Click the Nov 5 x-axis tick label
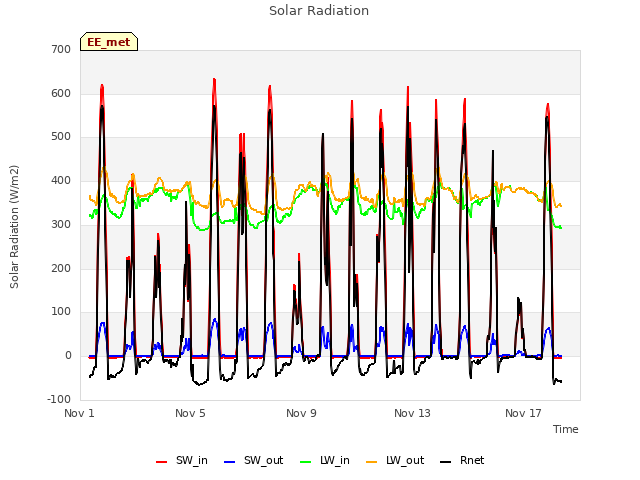Screen dimensions: 640x480 coord(190,413)
